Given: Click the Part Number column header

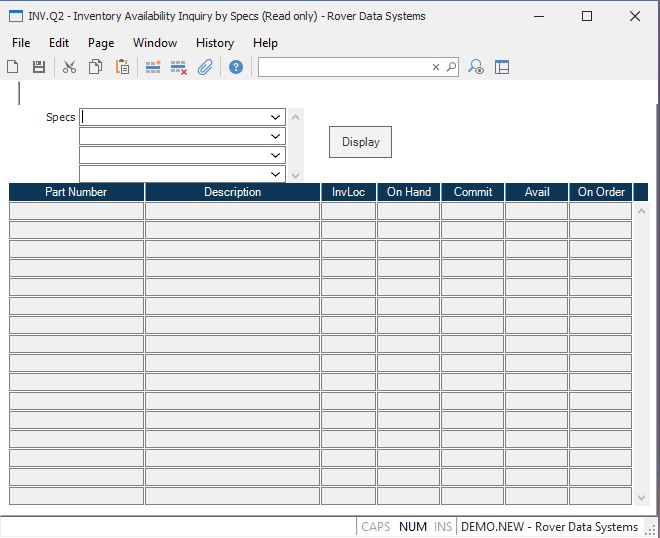Looking at the screenshot, I should tap(76, 192).
